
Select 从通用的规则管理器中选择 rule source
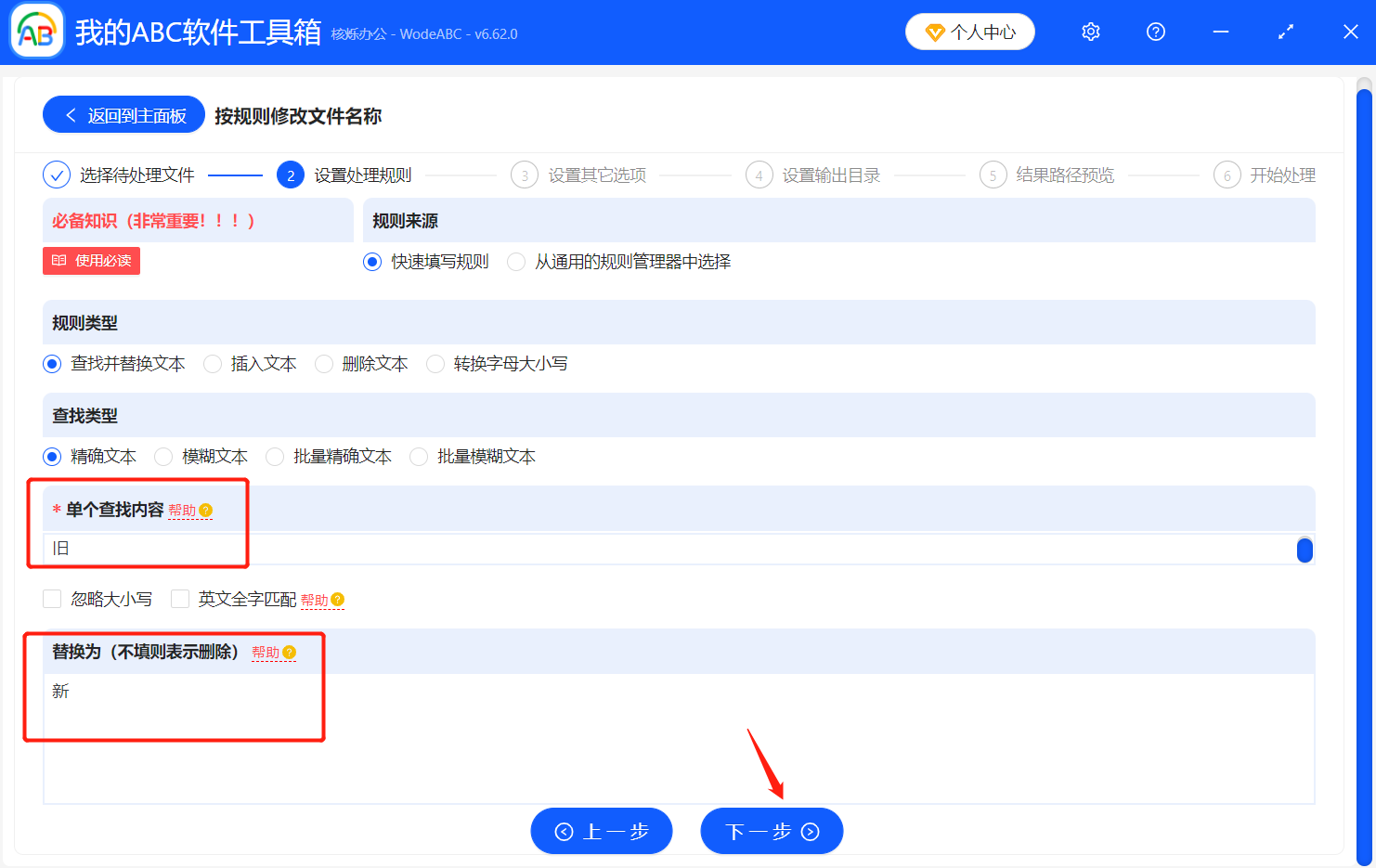[516, 262]
